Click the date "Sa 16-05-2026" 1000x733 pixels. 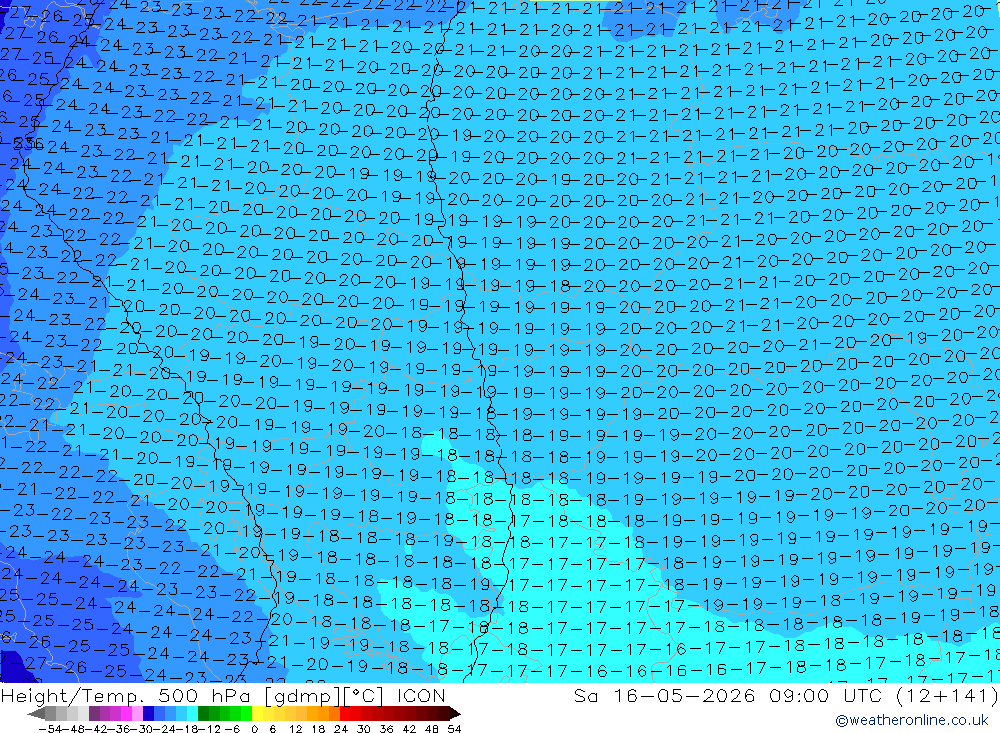[665, 695]
